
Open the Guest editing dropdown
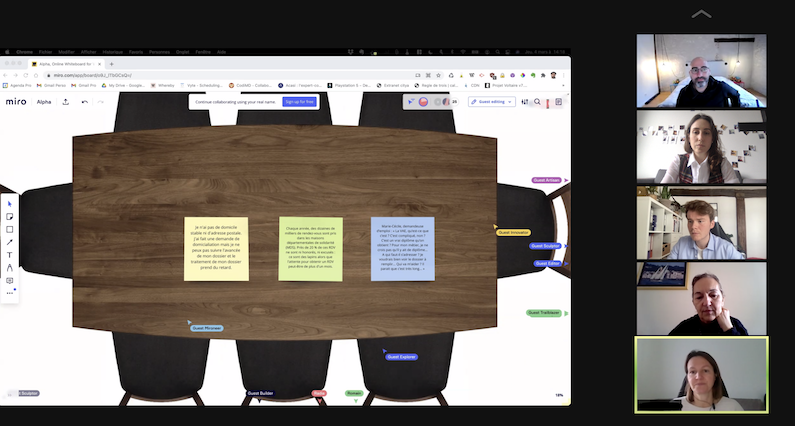click(x=492, y=102)
